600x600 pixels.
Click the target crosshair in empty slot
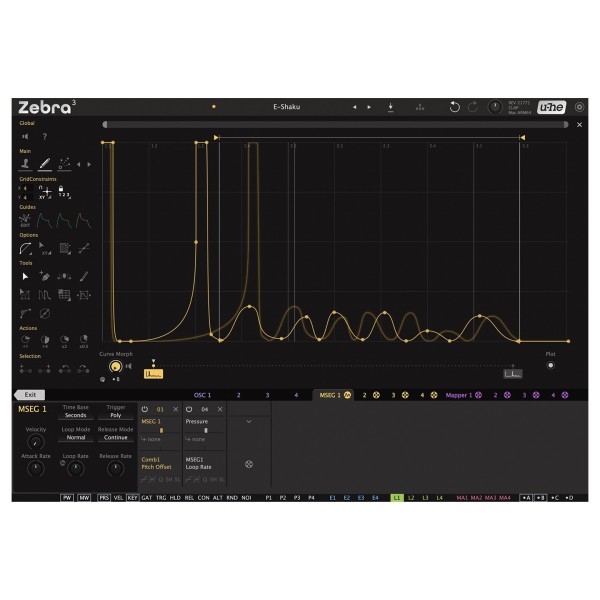click(249, 464)
